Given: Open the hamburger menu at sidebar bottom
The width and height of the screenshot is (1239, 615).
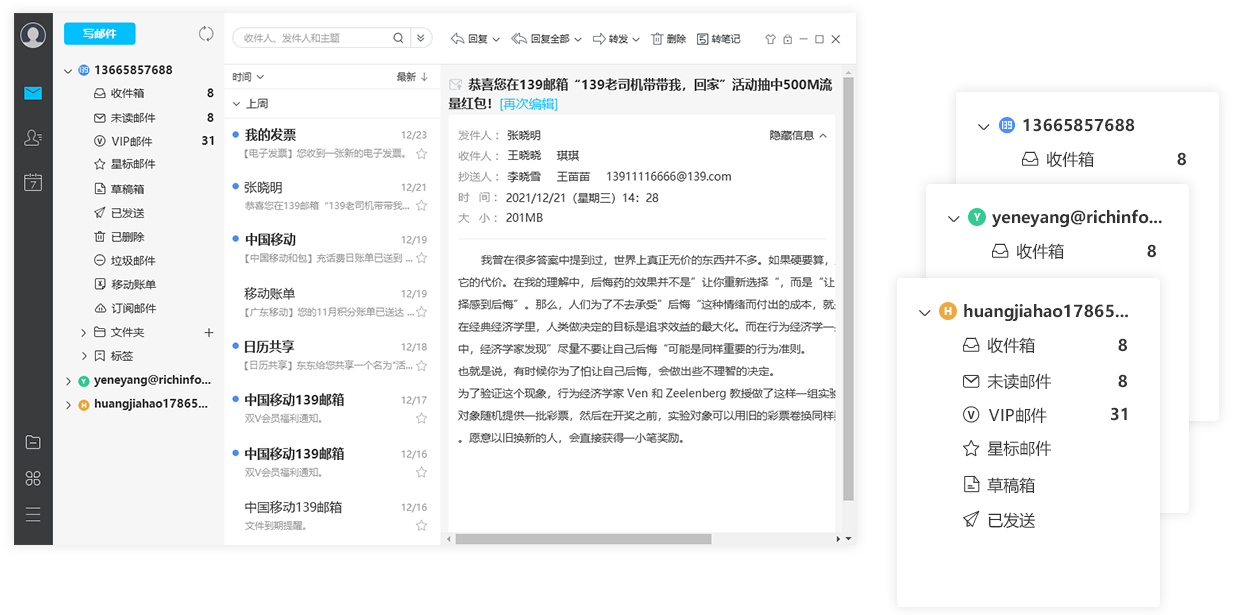Looking at the screenshot, I should 33,514.
